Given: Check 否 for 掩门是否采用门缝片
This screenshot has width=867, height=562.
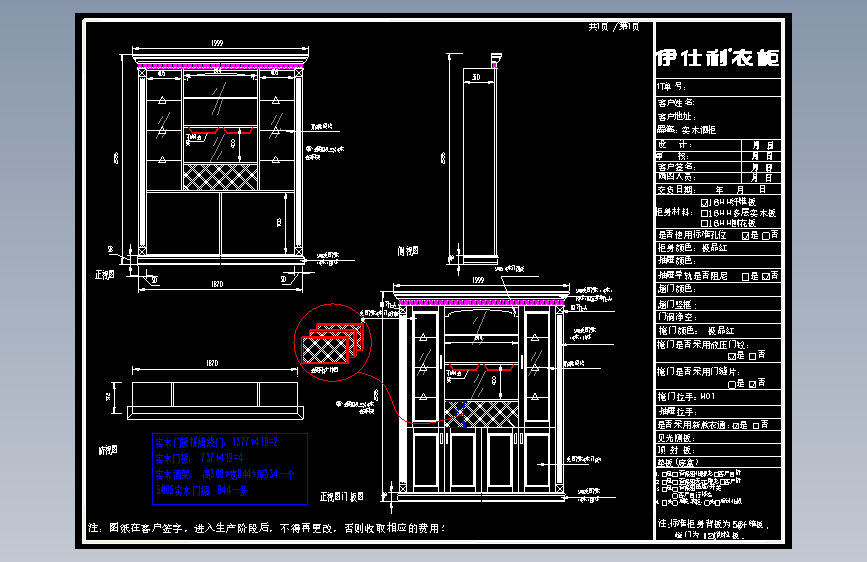Looking at the screenshot, I should tap(753, 384).
